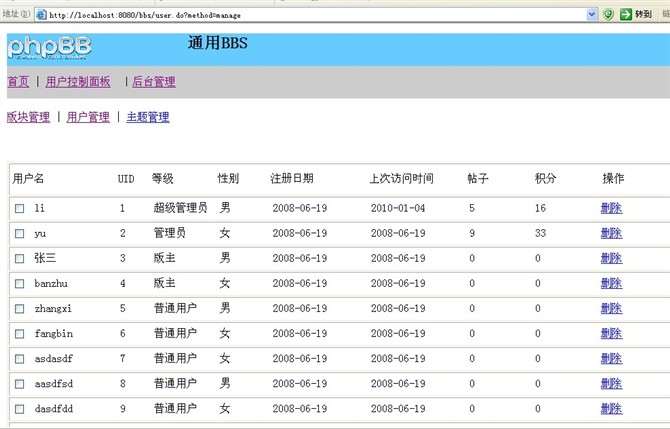Click the 用户名 column header
Screen dimensions: 670x429
28,179
